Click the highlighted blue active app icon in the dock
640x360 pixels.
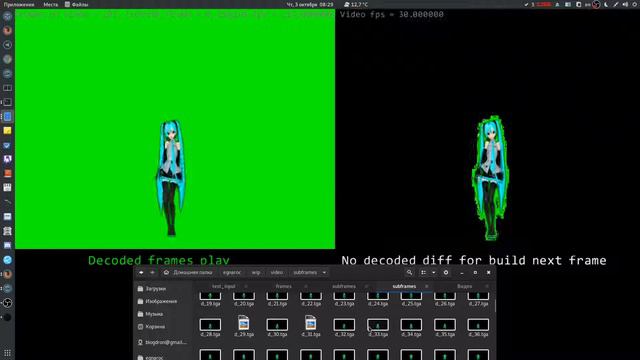tap(7, 116)
